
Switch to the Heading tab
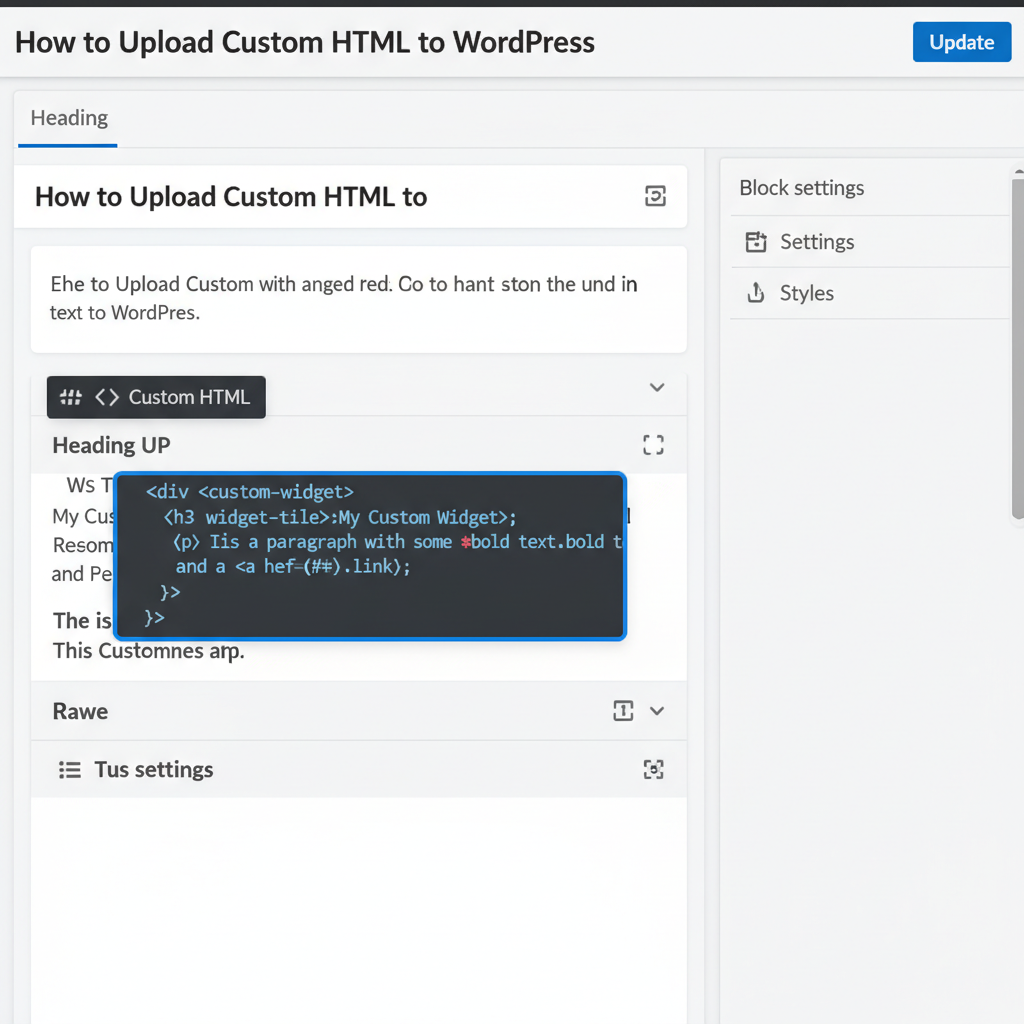coord(69,118)
